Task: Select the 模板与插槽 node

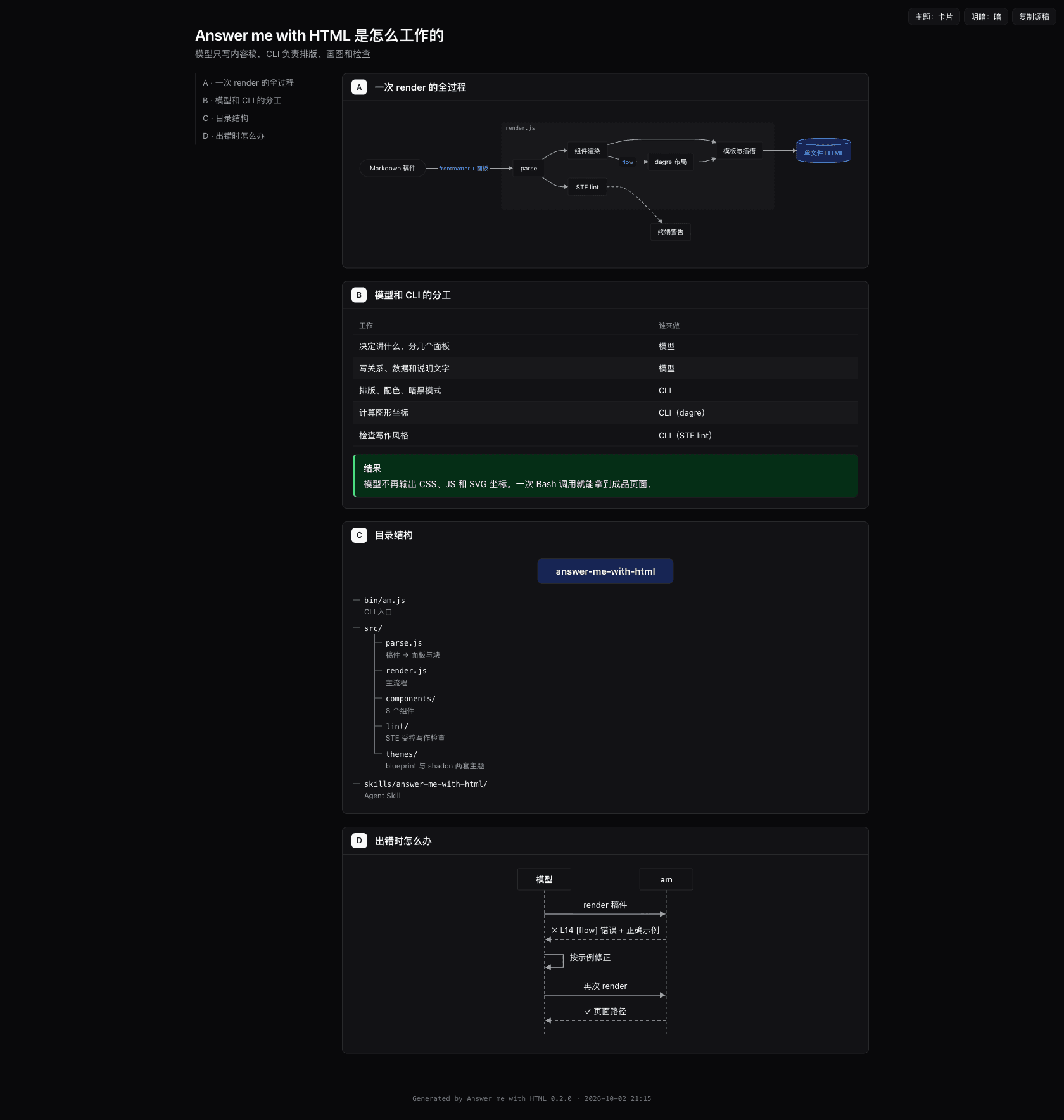Action: pos(739,151)
